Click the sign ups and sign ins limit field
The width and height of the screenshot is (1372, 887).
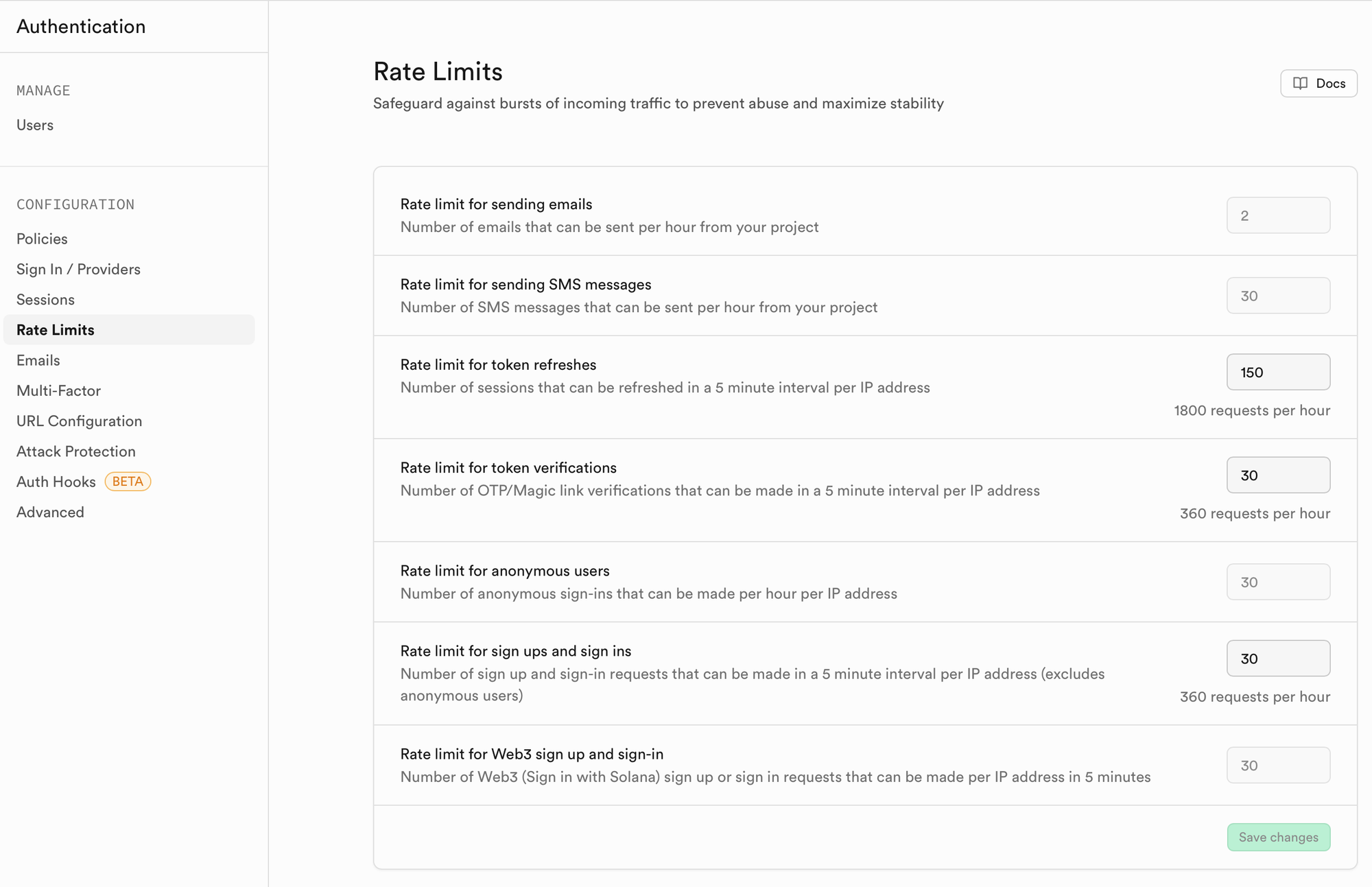tap(1279, 658)
